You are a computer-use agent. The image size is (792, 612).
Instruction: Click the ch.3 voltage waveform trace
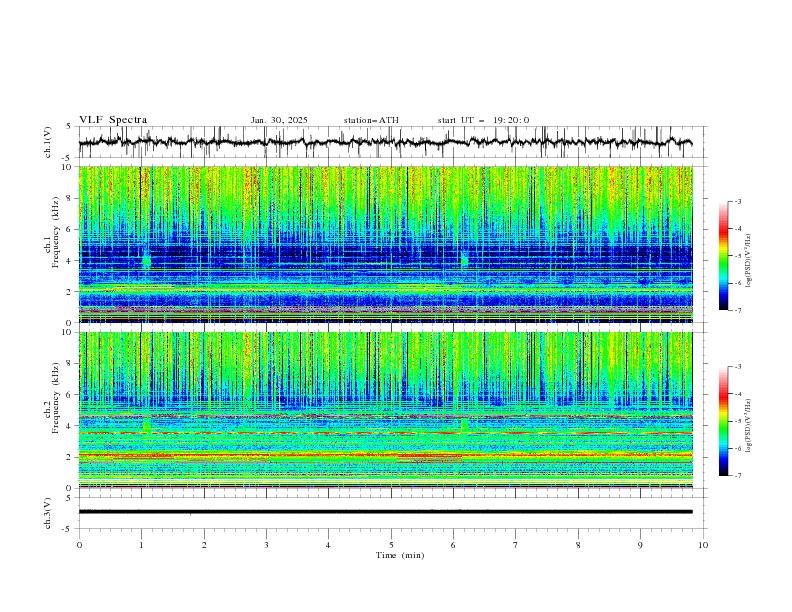tap(385, 512)
